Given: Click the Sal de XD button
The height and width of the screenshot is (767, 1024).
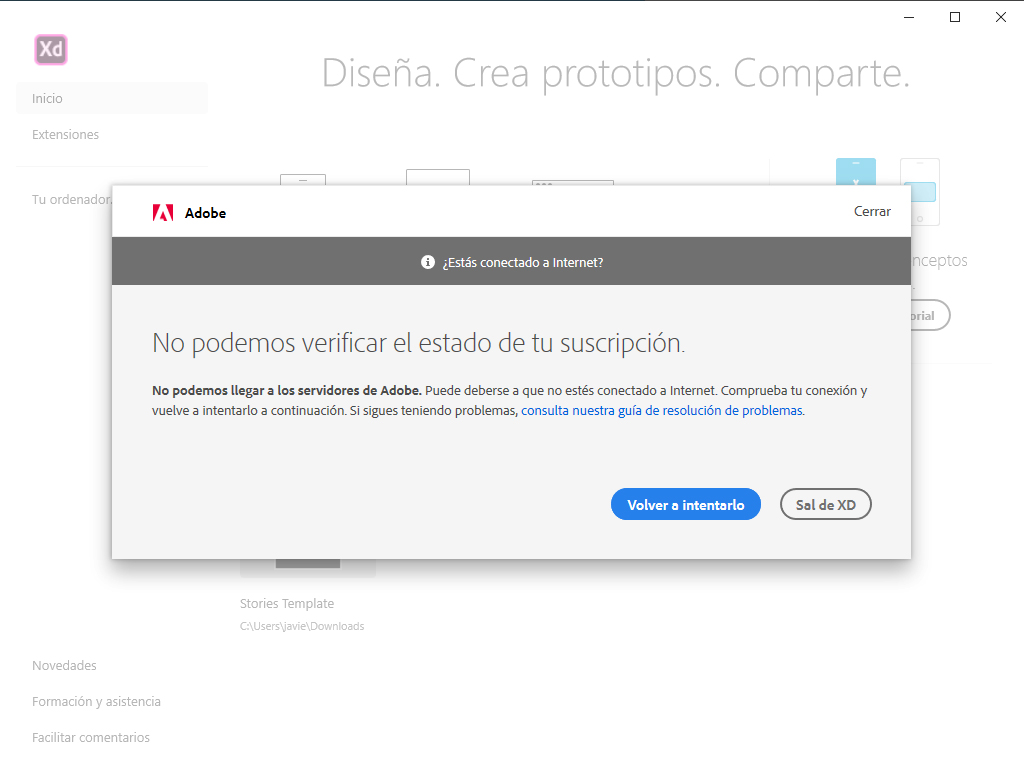Looking at the screenshot, I should [x=825, y=504].
